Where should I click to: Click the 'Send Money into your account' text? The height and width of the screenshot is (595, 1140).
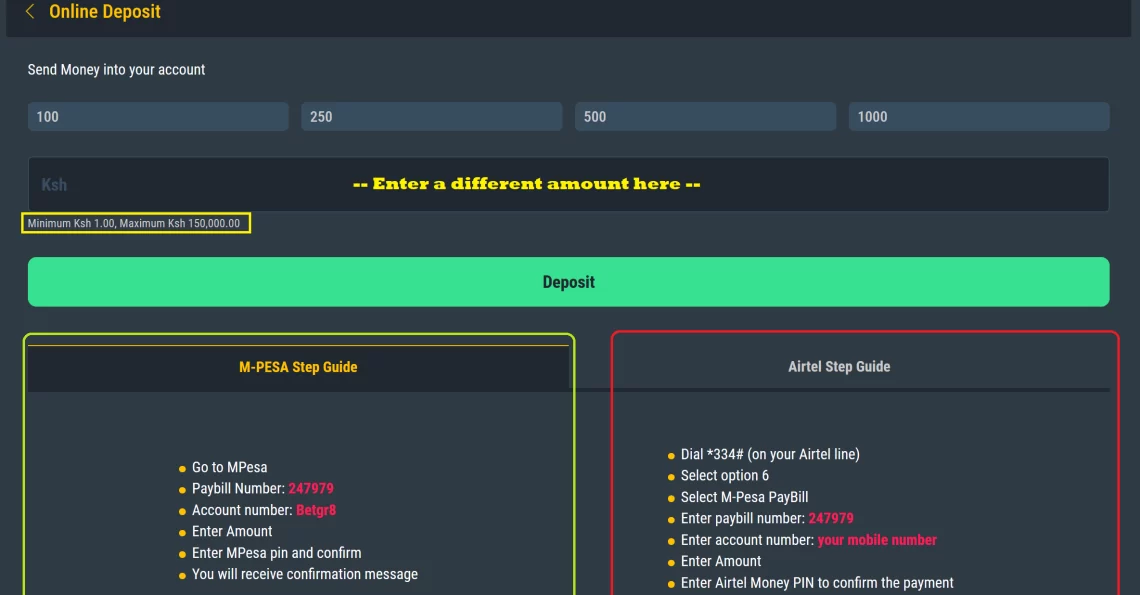pyautogui.click(x=116, y=70)
